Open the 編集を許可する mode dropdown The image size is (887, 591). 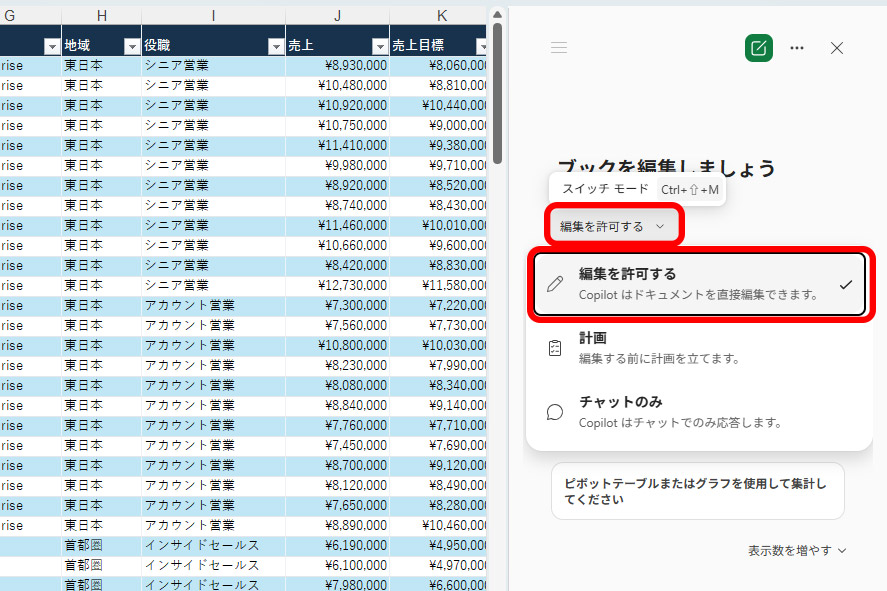[x=614, y=226]
